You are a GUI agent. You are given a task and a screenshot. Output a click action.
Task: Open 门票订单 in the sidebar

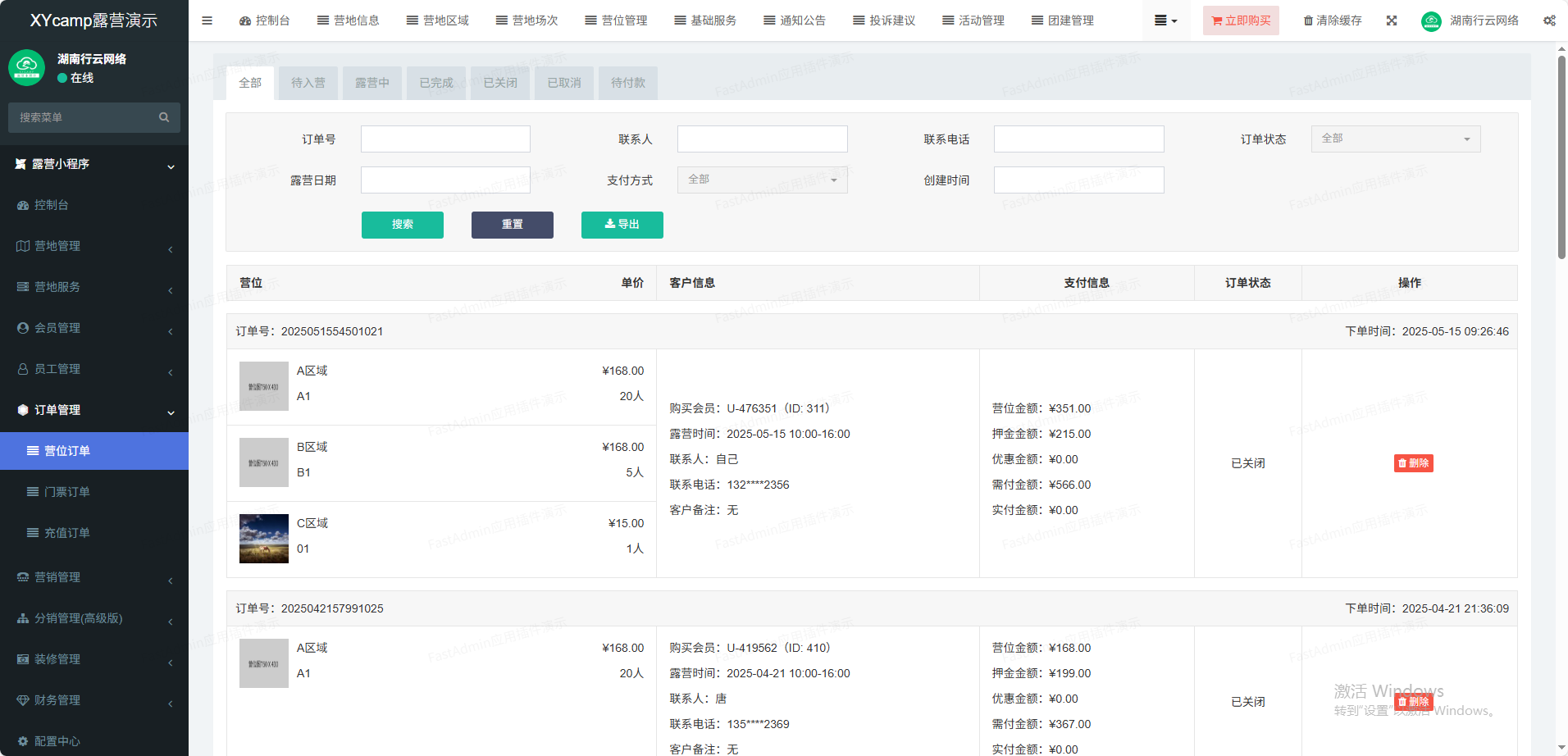click(x=66, y=492)
